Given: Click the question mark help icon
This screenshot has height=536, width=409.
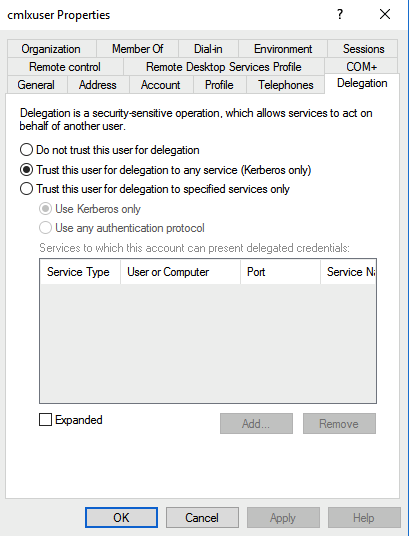Looking at the screenshot, I should coord(340,14).
